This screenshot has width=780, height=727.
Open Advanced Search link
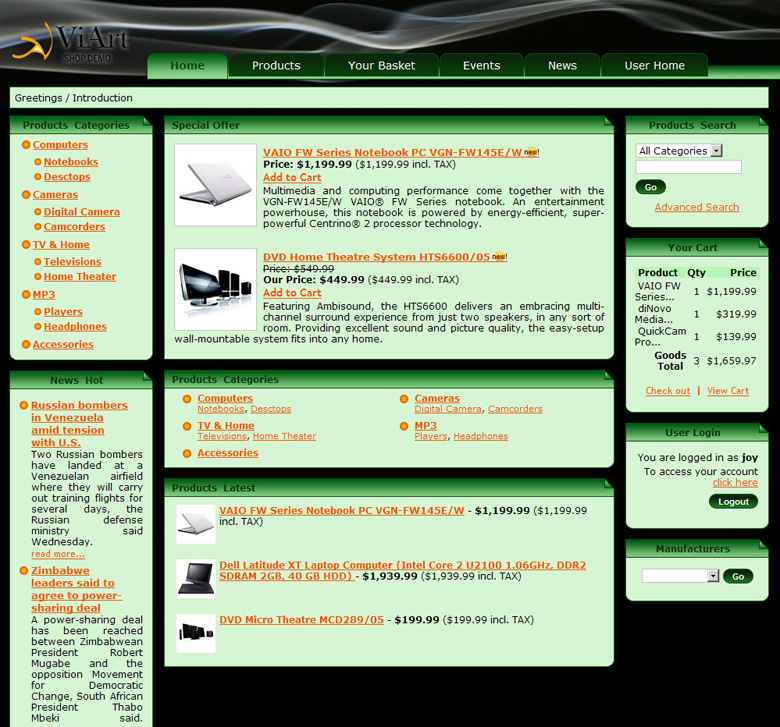(x=696, y=207)
